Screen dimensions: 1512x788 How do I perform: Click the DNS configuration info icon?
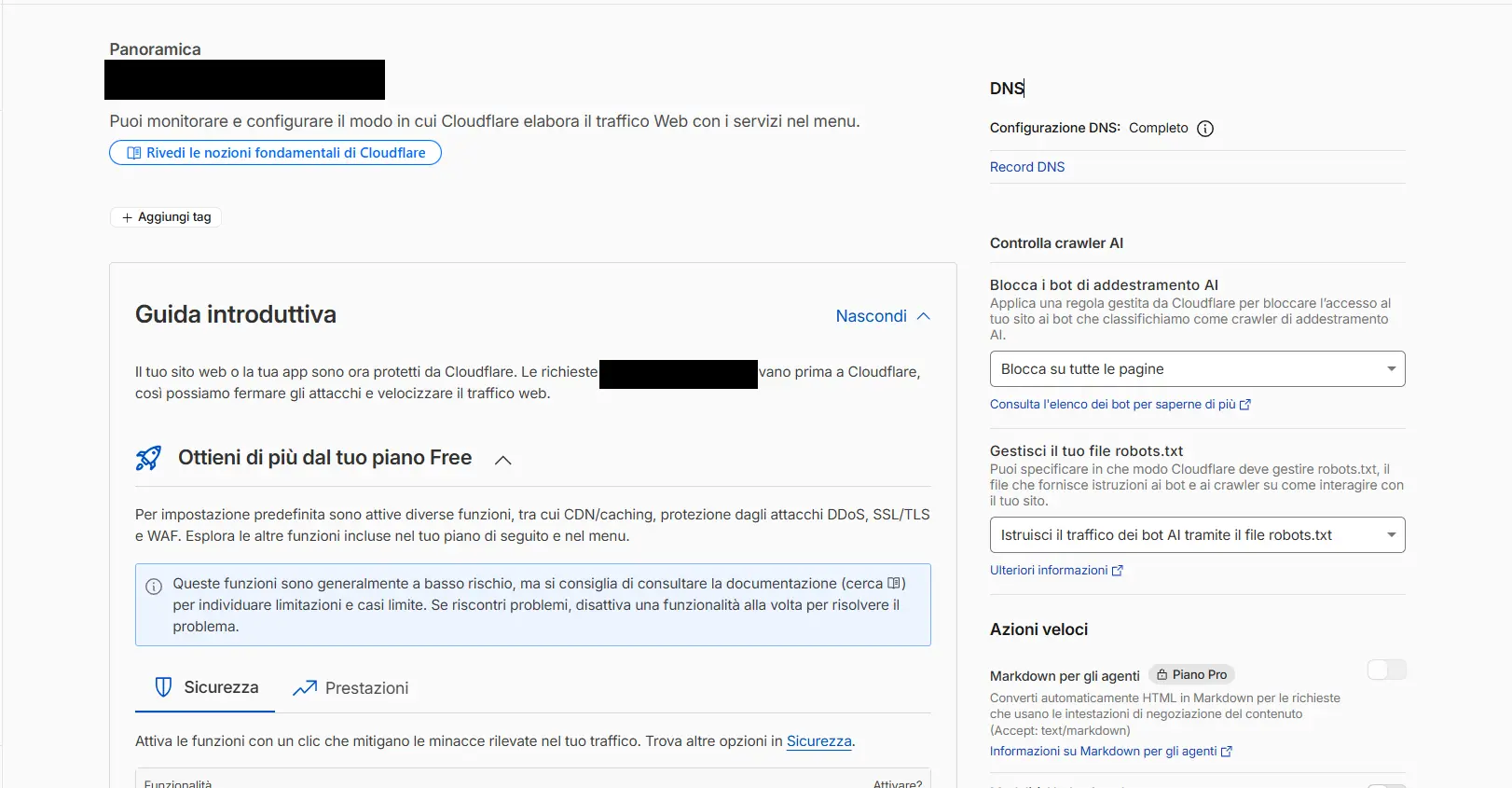[1205, 129]
